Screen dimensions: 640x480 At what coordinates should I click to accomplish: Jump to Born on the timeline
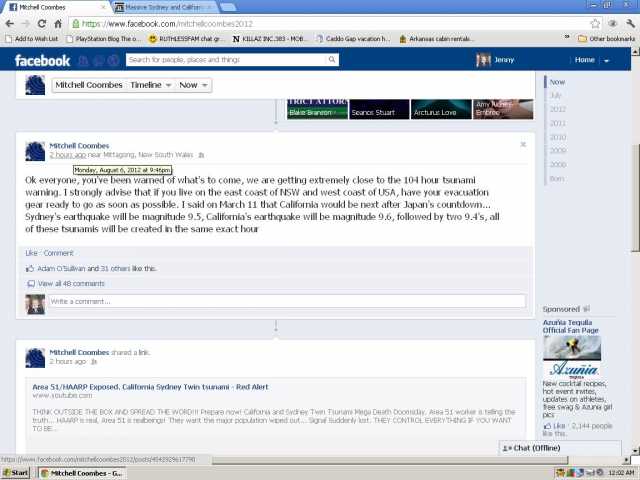click(557, 179)
